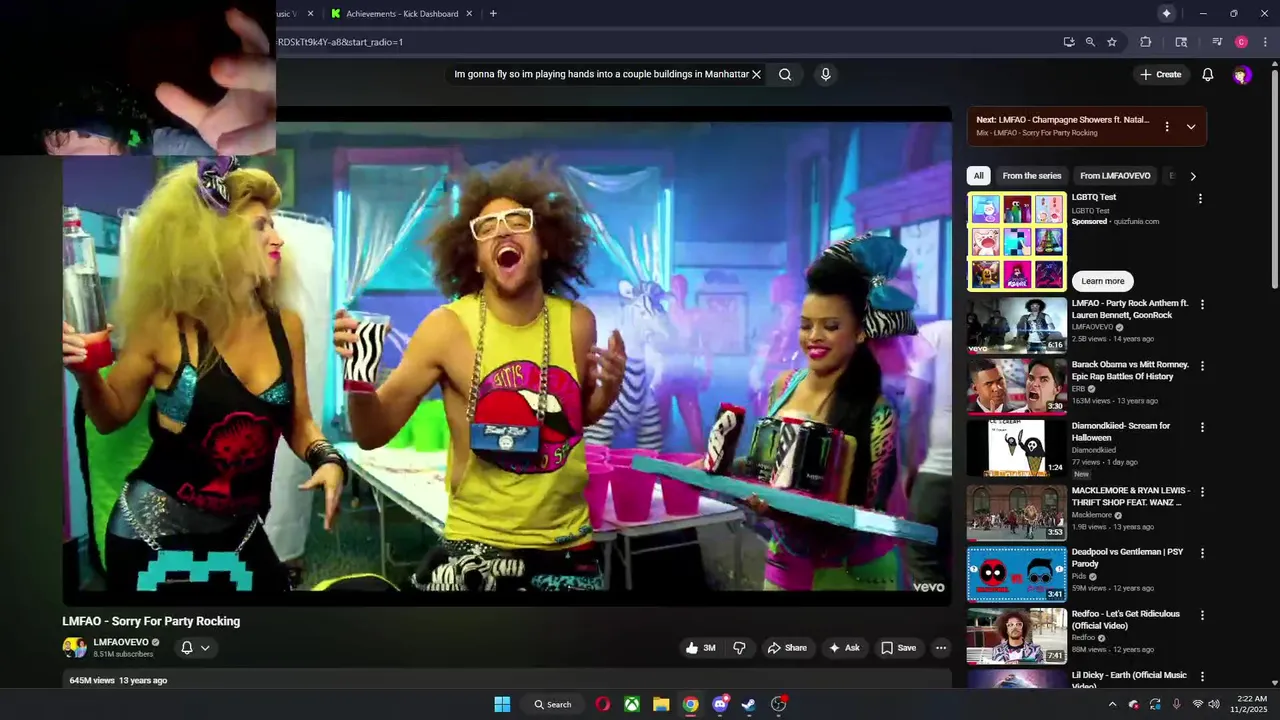Open Opera GX from the taskbar
The image size is (1280, 720).
[602, 704]
